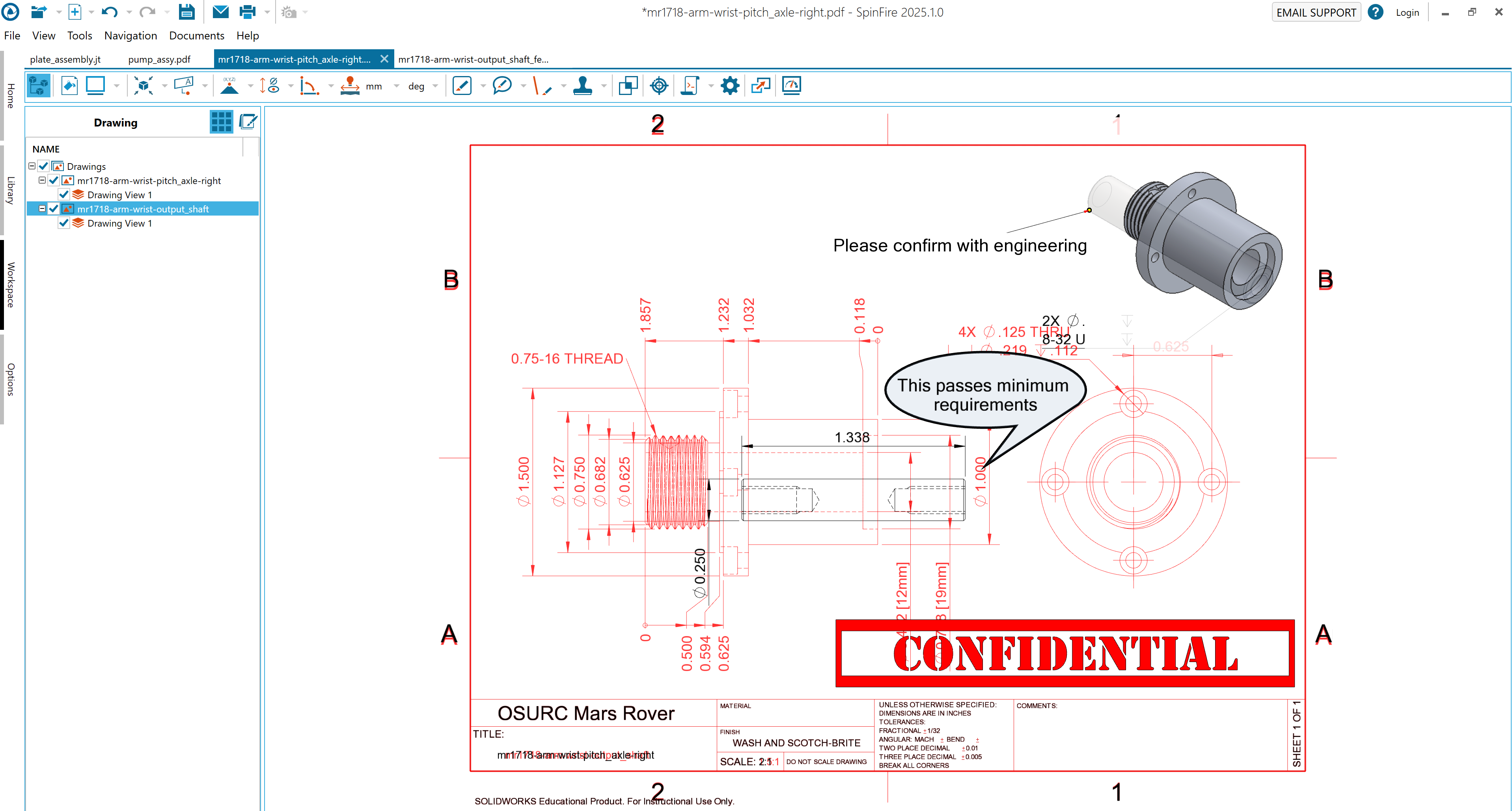Click the assembly tree toolbar icon
1512x811 pixels.
(x=39, y=86)
